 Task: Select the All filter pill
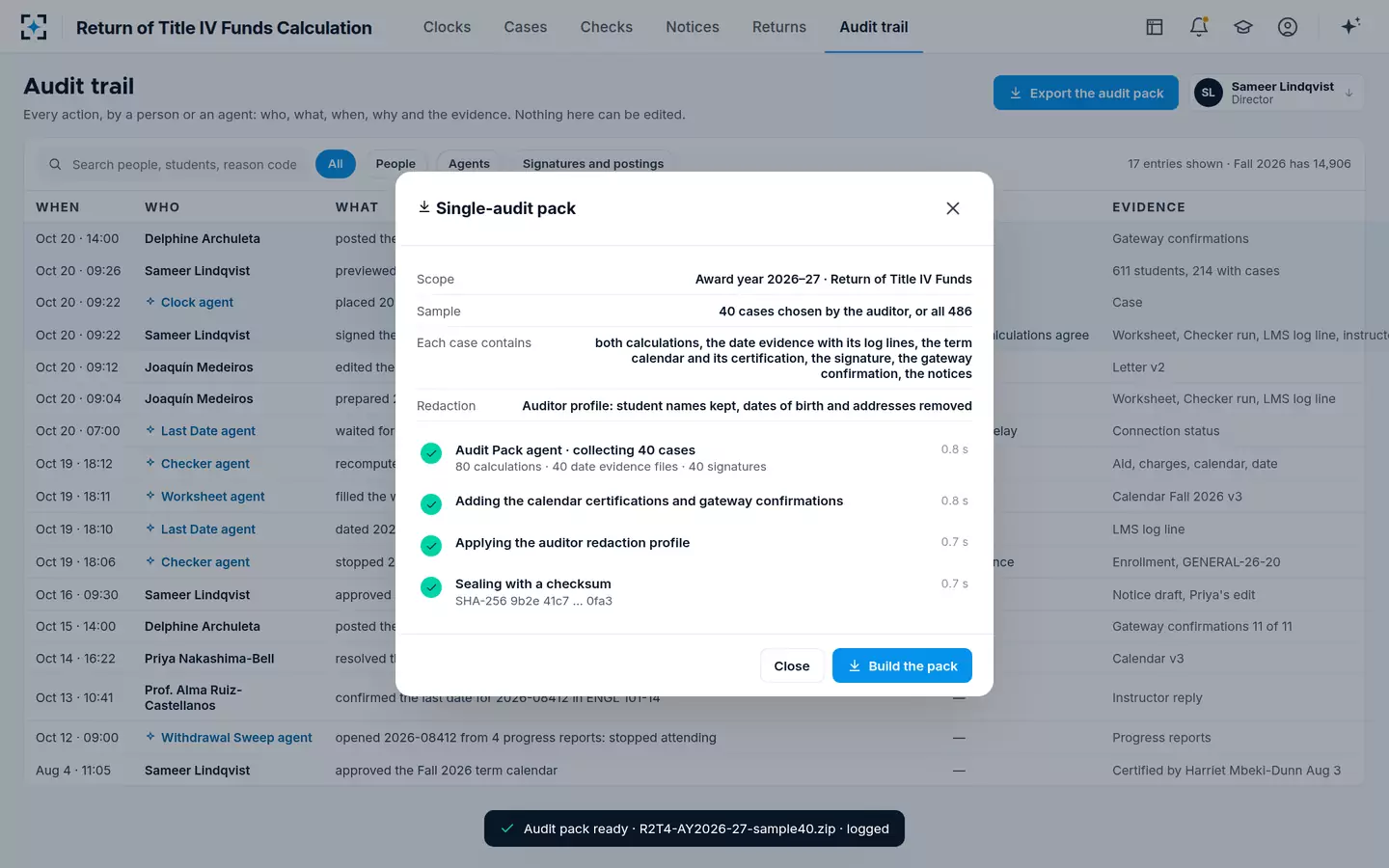point(336,164)
